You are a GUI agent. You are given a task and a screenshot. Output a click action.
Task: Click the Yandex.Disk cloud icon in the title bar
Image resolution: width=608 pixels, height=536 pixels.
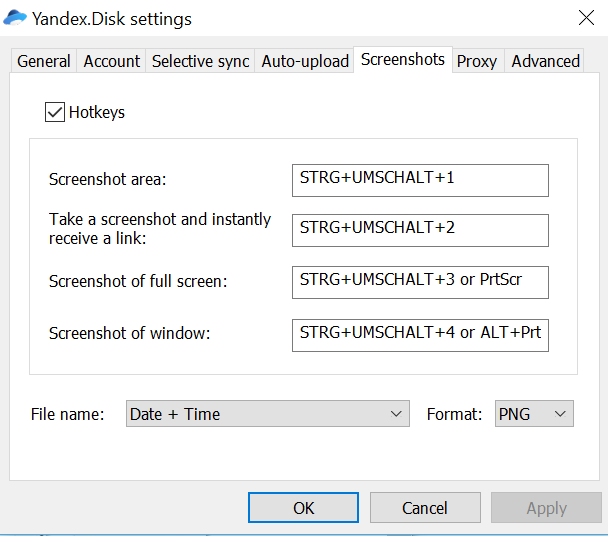click(14, 18)
